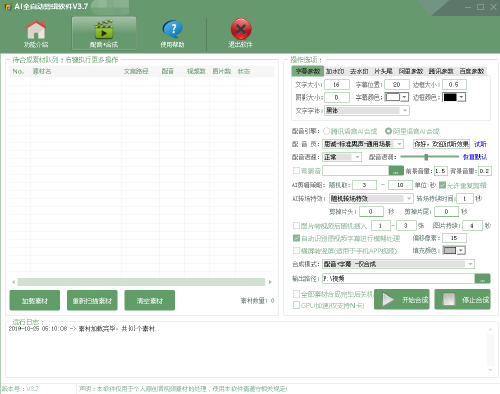Click the queue list left scroll arrow
500x394 pixels.
pos(14,282)
